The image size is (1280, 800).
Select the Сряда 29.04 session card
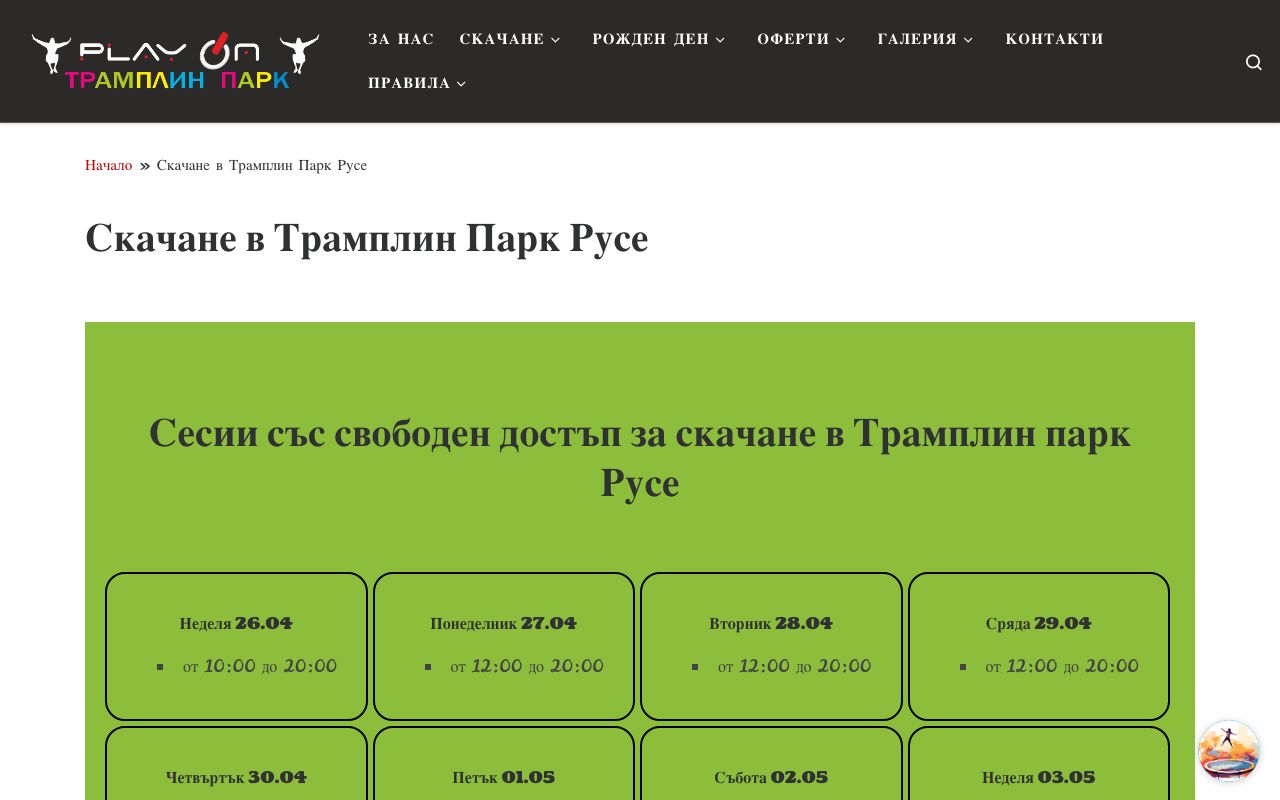click(x=1039, y=646)
